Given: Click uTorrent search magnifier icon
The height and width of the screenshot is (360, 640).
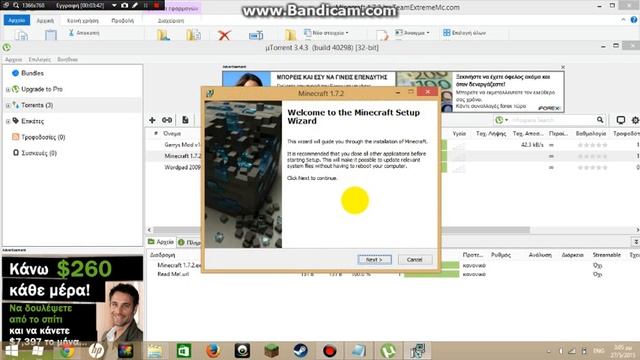Looking at the screenshot, I should click(x=600, y=120).
